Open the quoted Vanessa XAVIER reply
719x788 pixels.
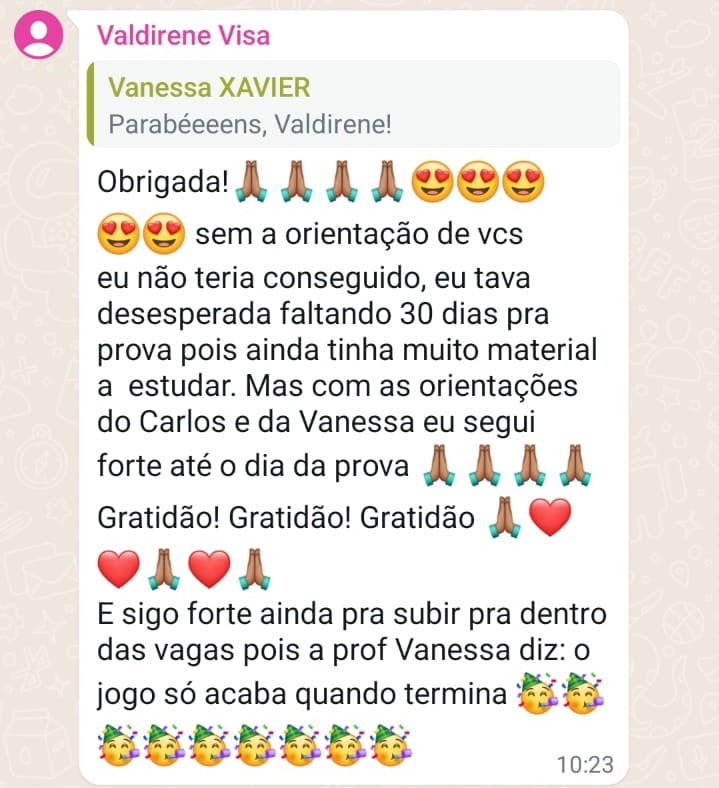[354, 104]
